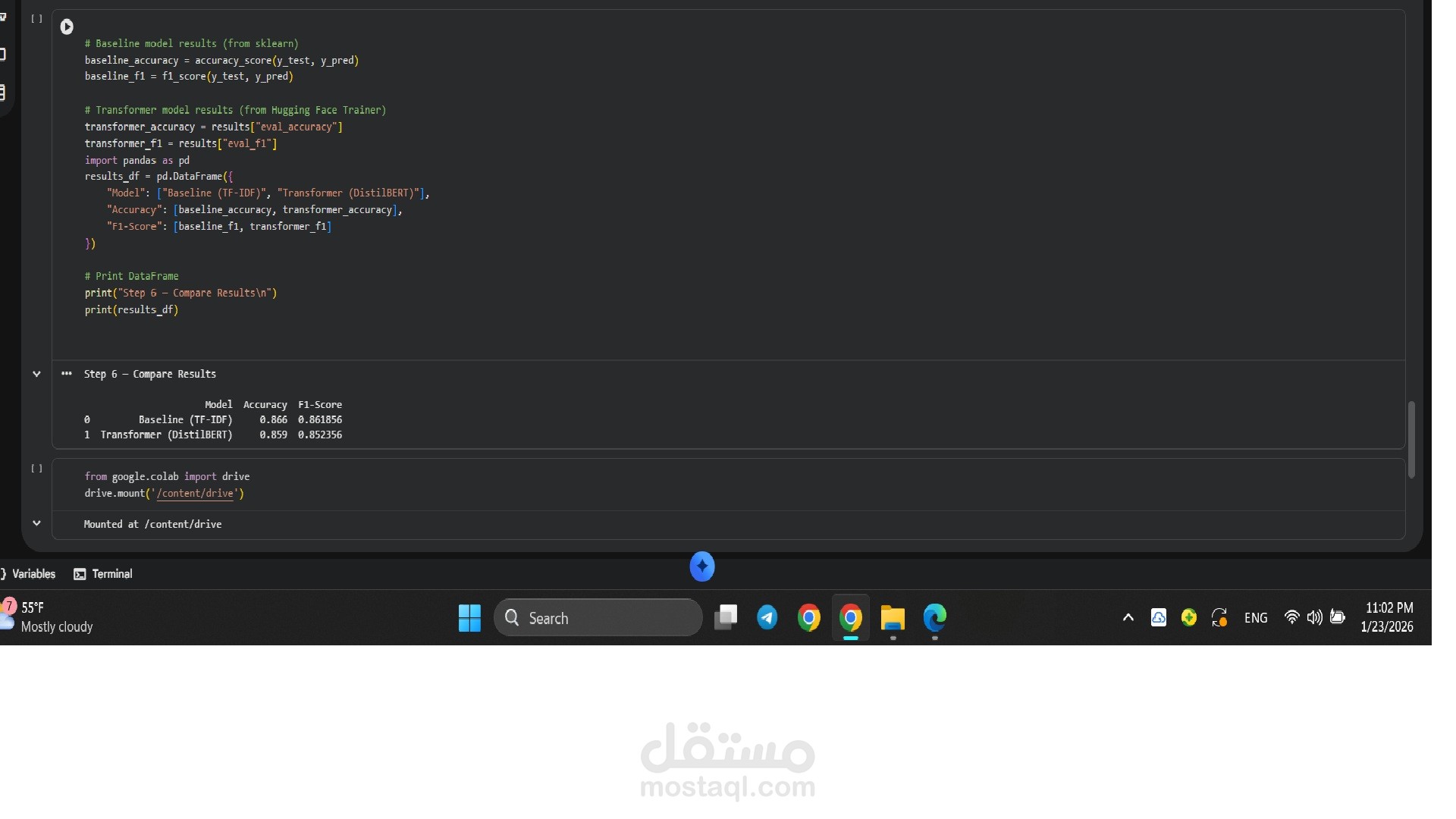Click the taskbar Search box
This screenshot has width=1456, height=819.
point(598,617)
